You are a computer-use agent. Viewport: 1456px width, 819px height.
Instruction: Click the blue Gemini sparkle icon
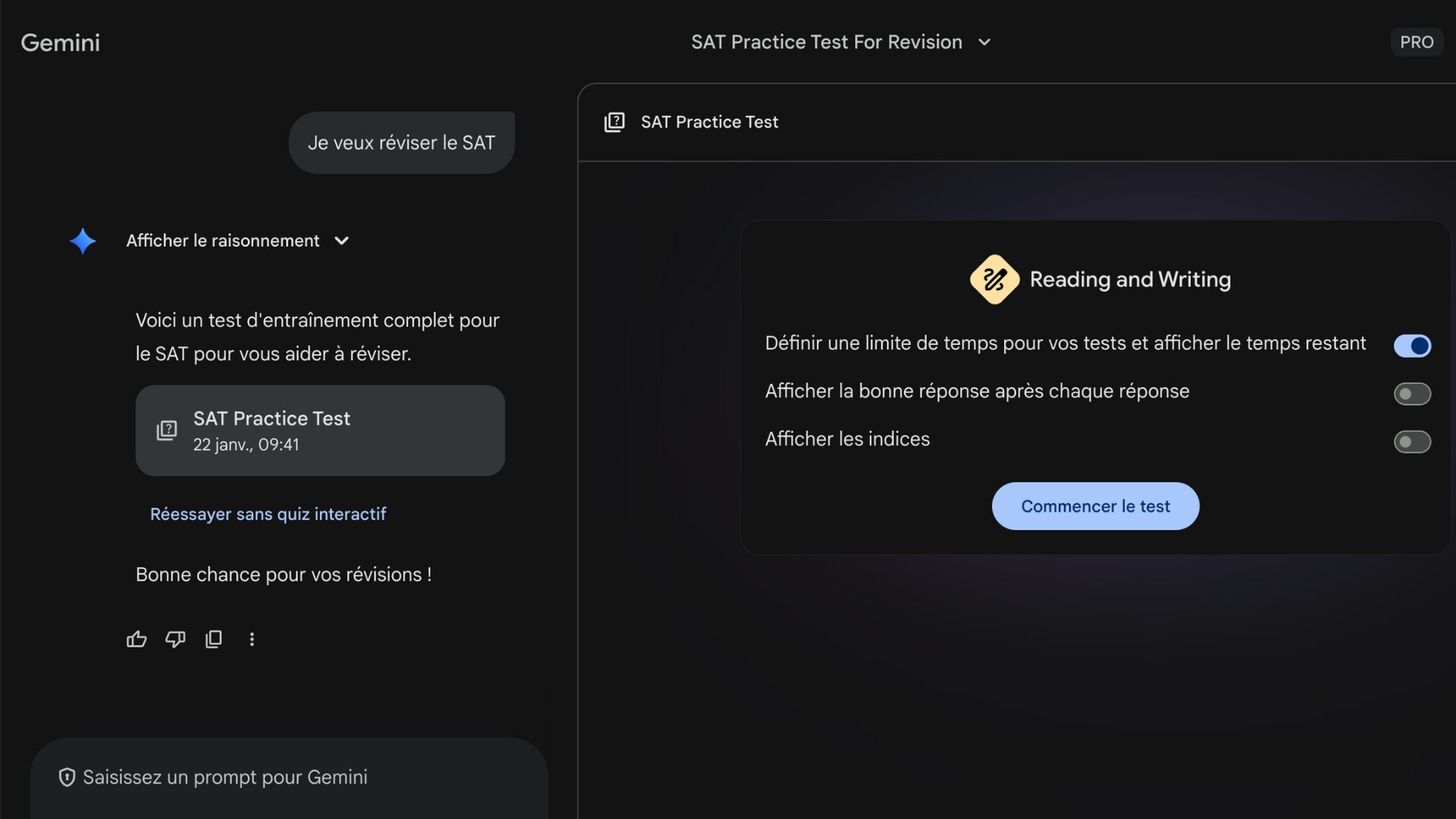(x=83, y=241)
